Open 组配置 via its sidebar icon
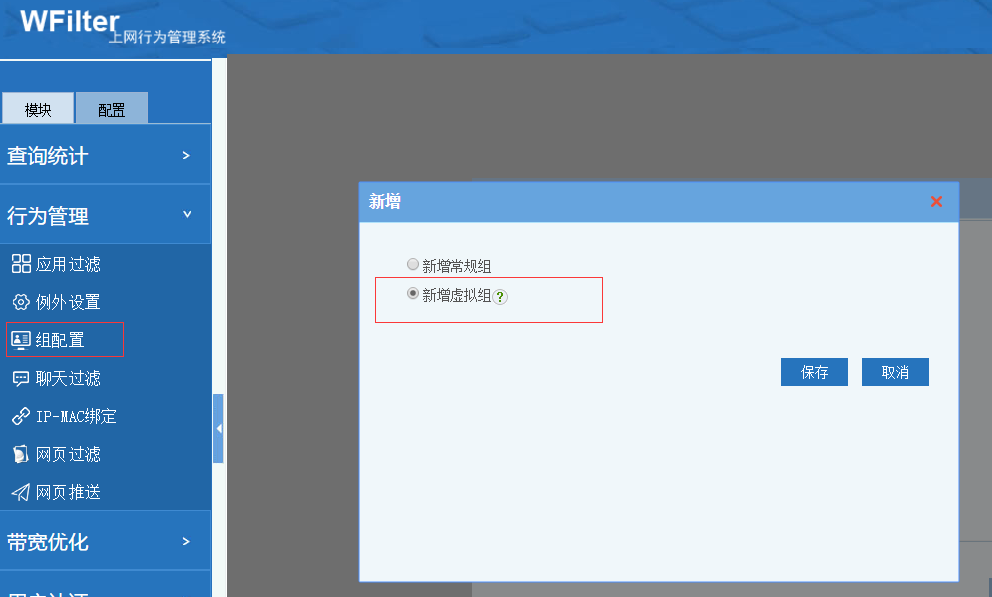Viewport: 992px width, 597px height. click(x=21, y=340)
